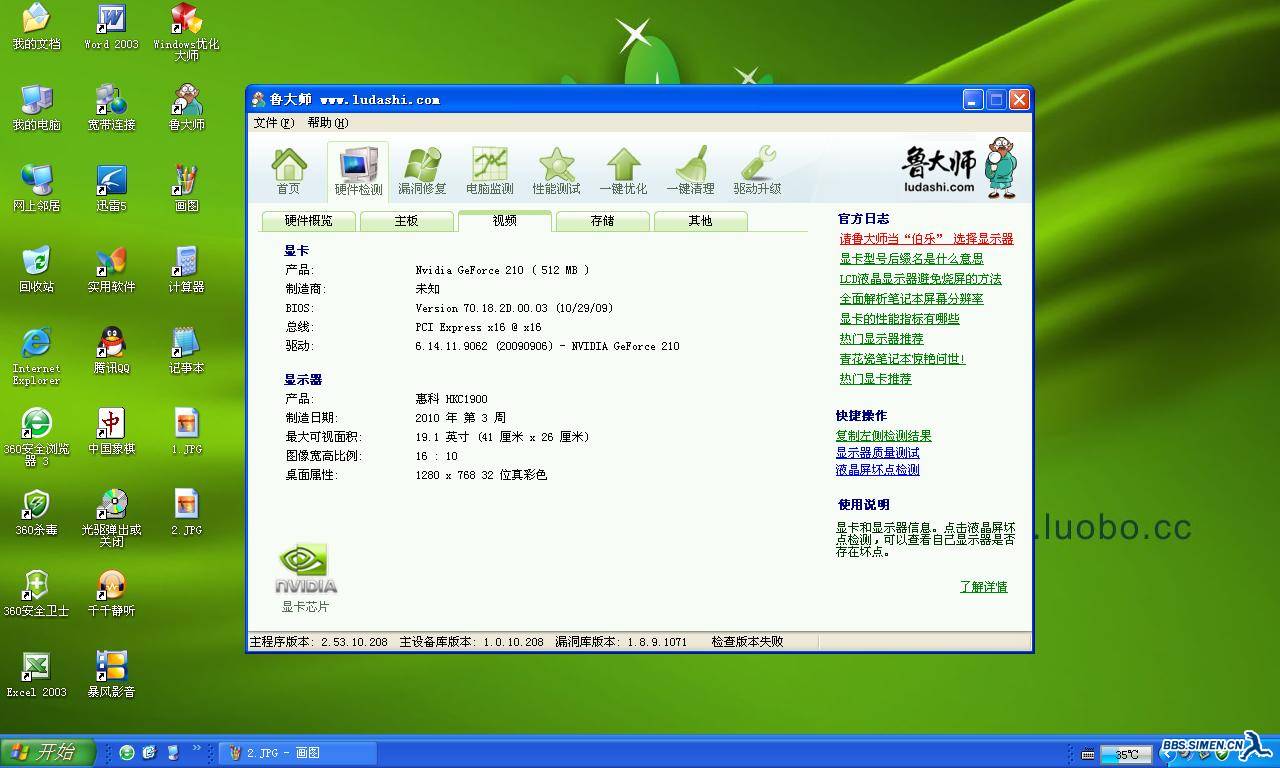
Task: Launch 千千静听 music player shortcut
Action: click(111, 594)
